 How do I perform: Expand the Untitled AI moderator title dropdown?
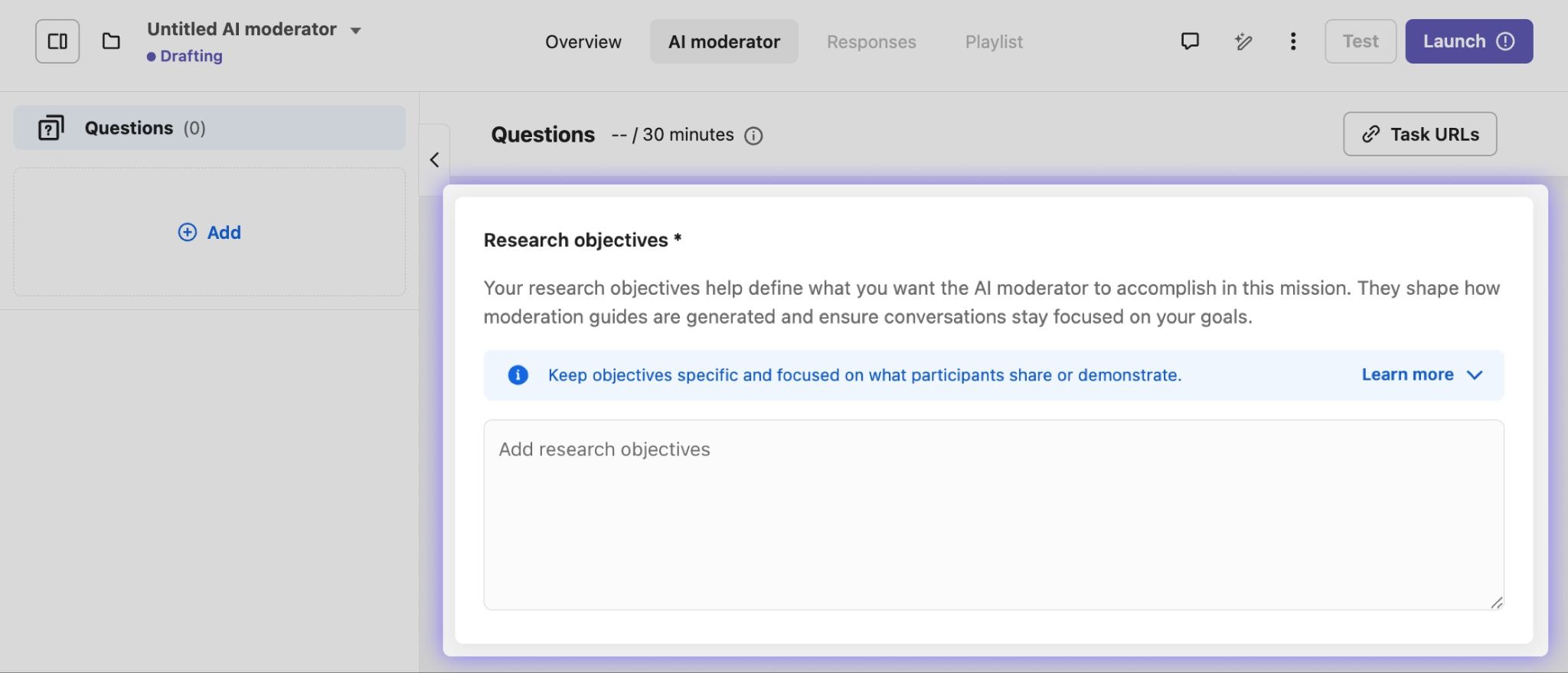pyautogui.click(x=355, y=31)
